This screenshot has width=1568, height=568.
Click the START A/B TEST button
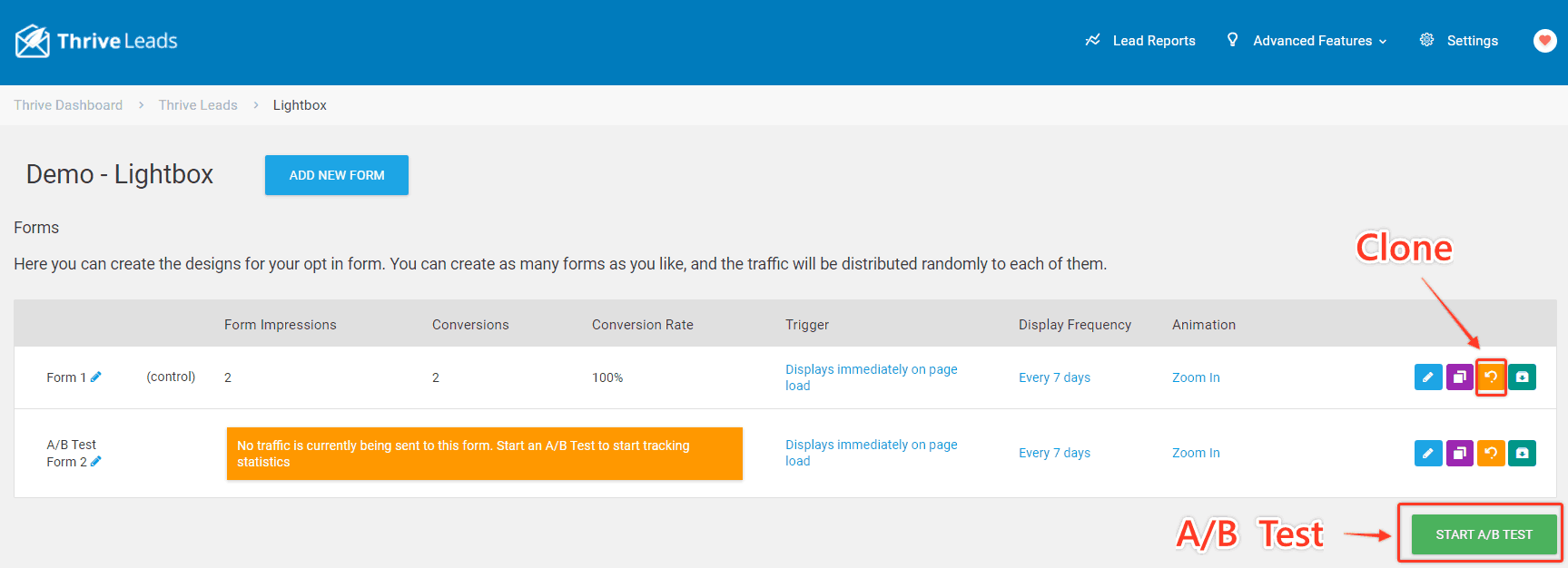(1484, 534)
